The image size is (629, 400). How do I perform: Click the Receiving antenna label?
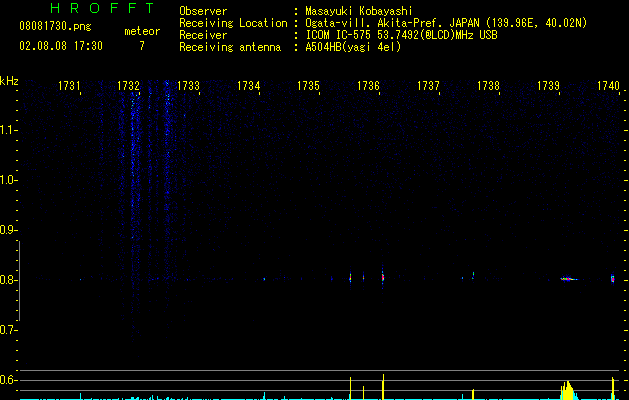pyautogui.click(x=230, y=47)
